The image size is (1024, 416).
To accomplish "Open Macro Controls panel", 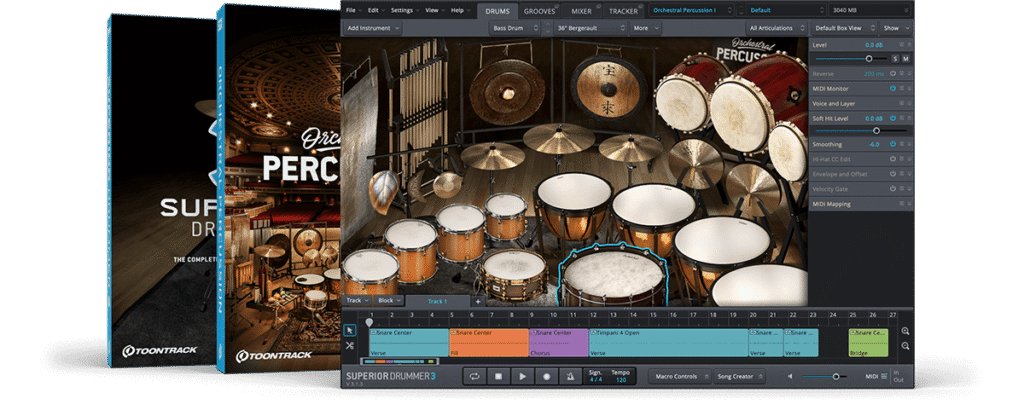I will (x=680, y=376).
